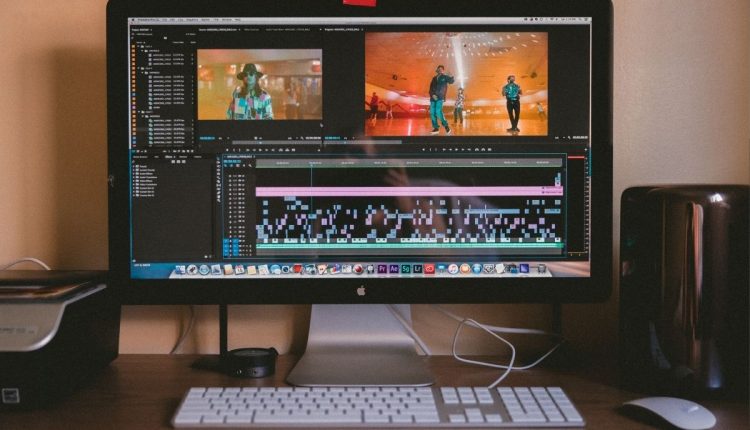Open the Help menu
This screenshot has width=750, height=430.
237,20
